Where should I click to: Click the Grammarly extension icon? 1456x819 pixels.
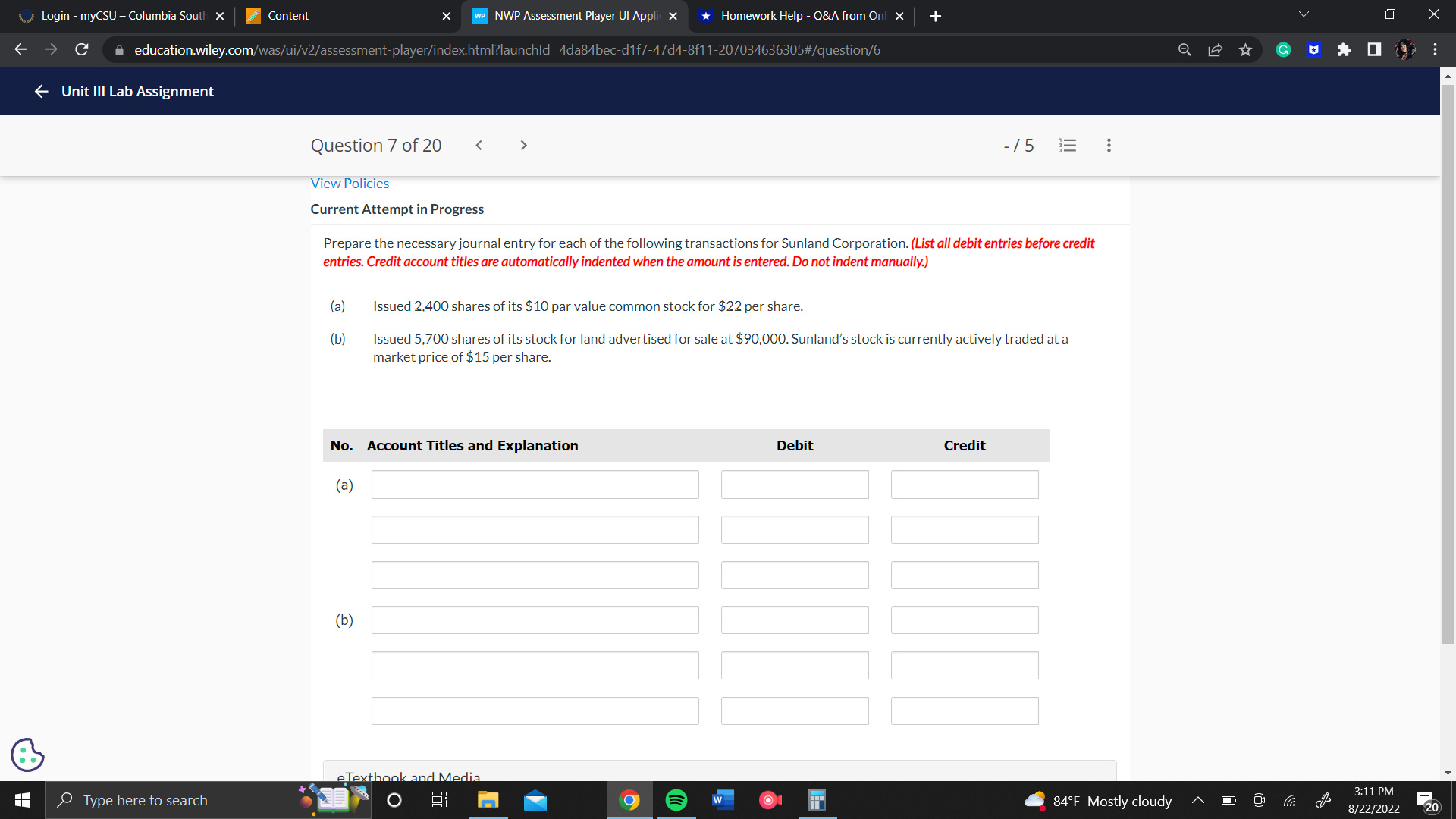click(1283, 50)
